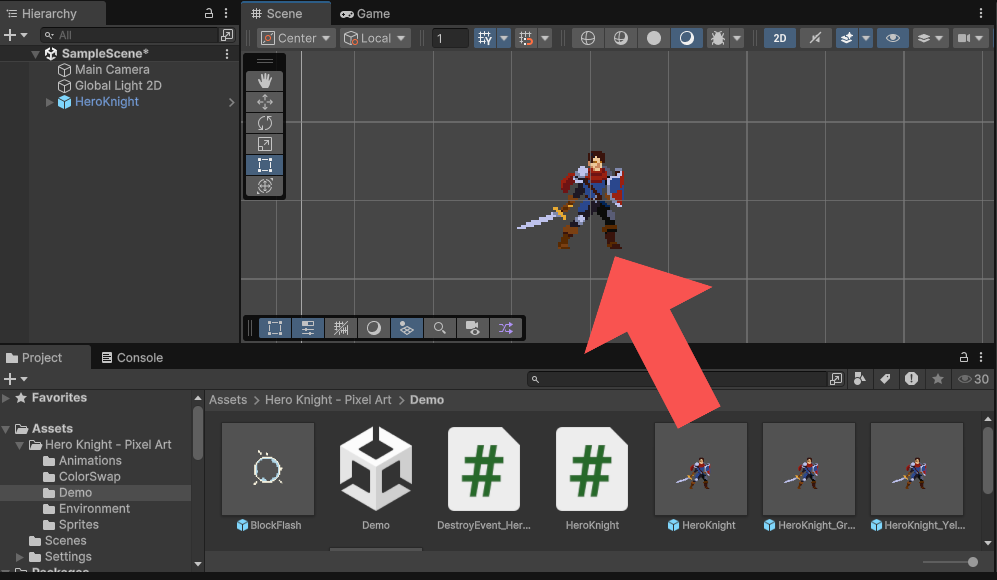Click the wireframe globe draw mode icon

pyautogui.click(x=588, y=38)
